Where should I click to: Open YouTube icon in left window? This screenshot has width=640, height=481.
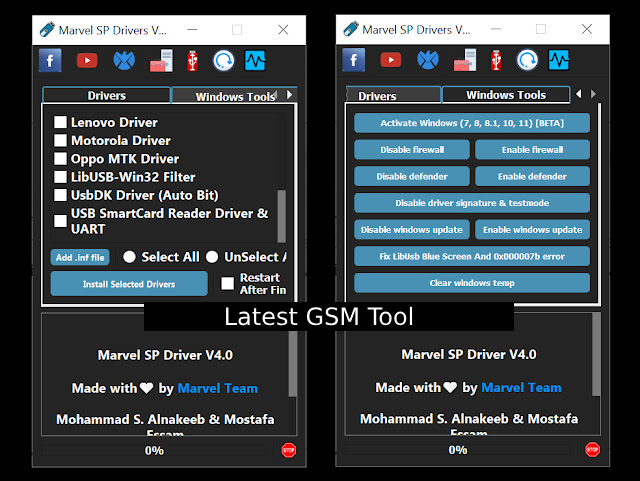pyautogui.click(x=87, y=60)
